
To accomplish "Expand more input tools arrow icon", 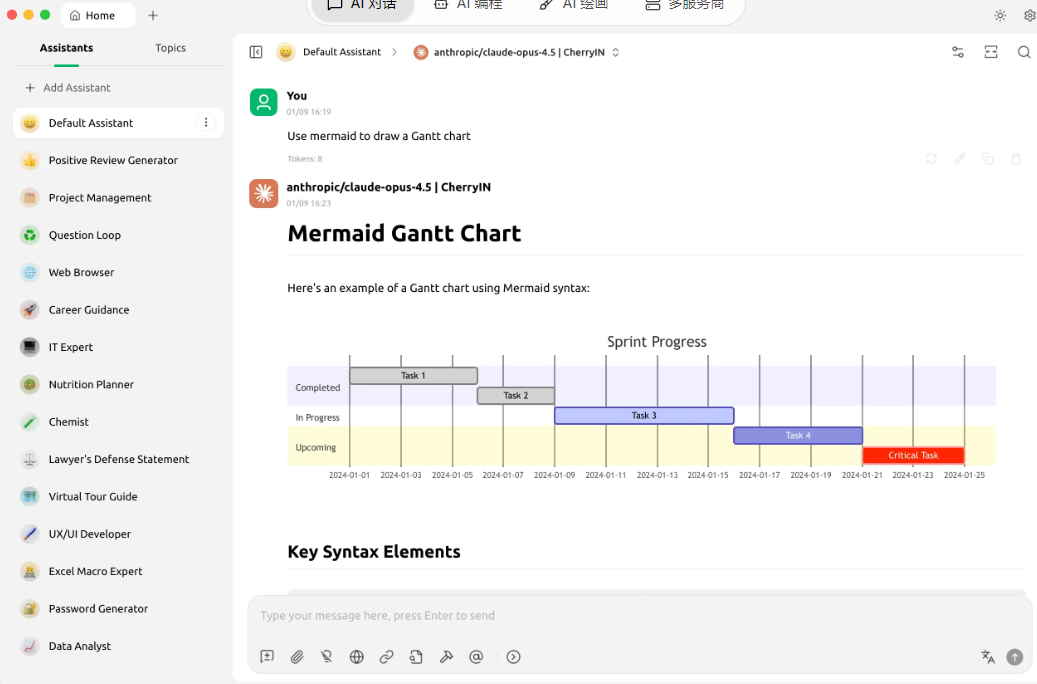I will (x=513, y=657).
